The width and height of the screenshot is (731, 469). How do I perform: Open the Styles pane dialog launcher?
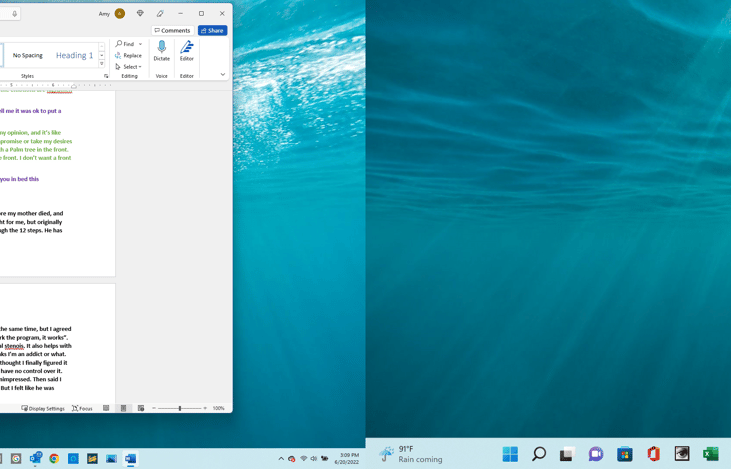coord(106,76)
